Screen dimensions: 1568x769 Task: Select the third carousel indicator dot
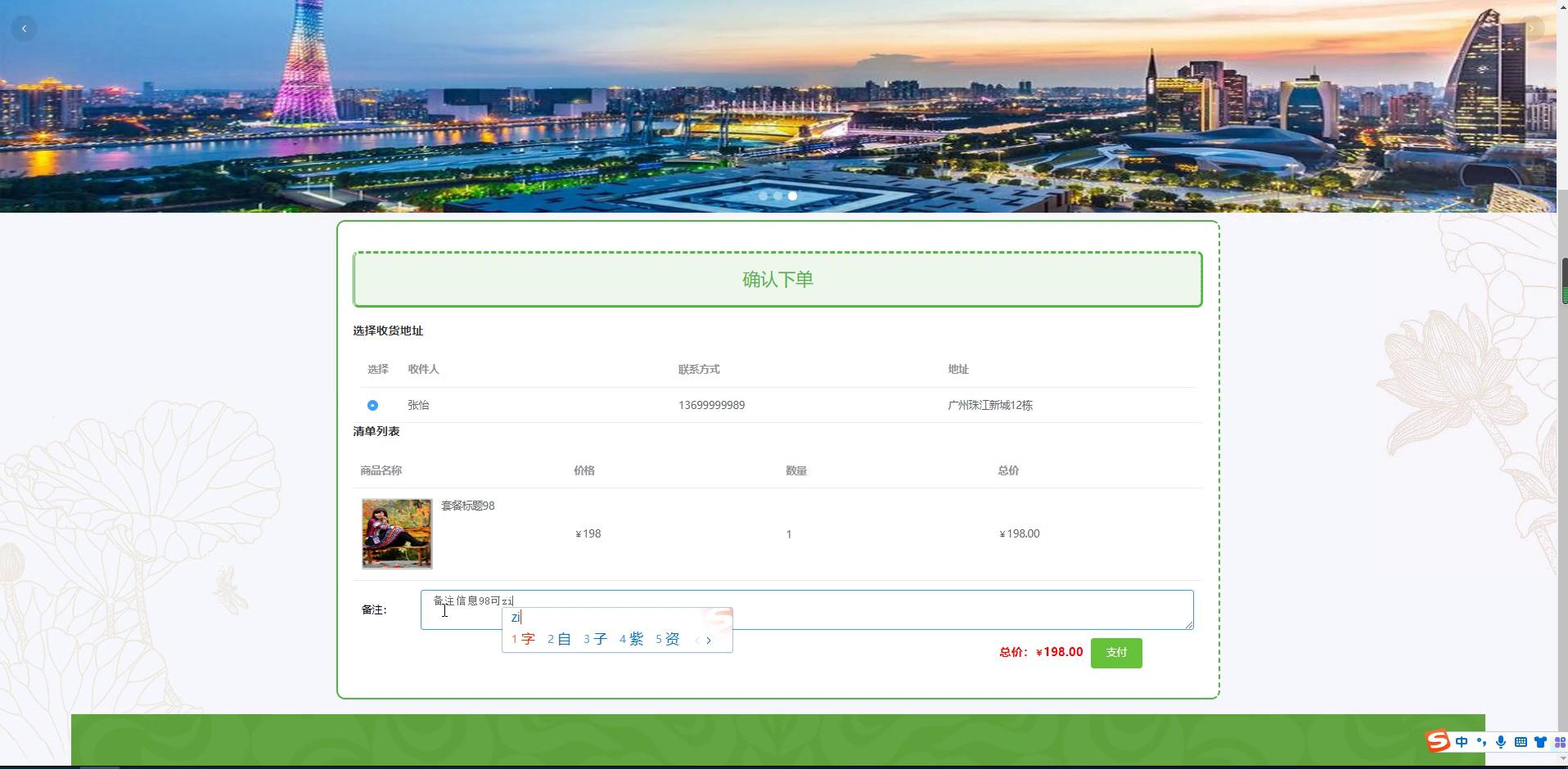792,196
